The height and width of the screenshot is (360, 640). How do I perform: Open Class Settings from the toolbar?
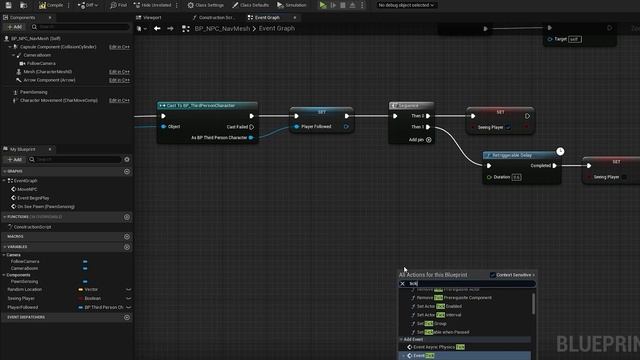point(205,5)
